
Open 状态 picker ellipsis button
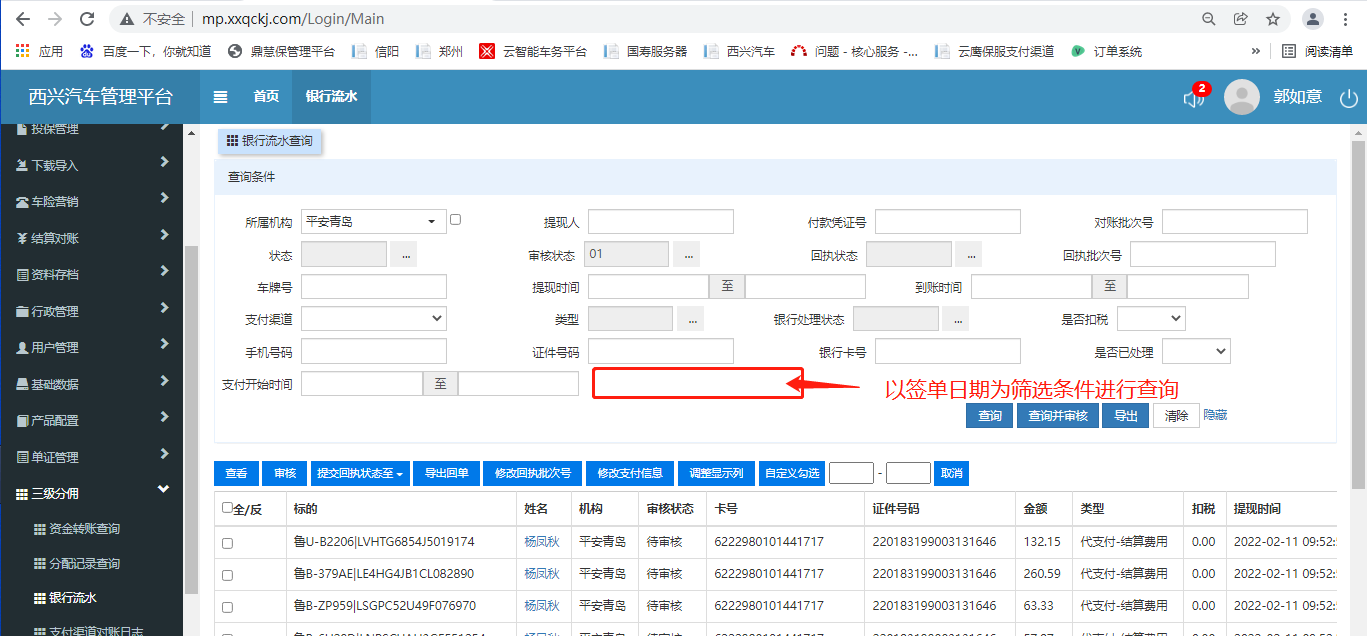tap(403, 254)
